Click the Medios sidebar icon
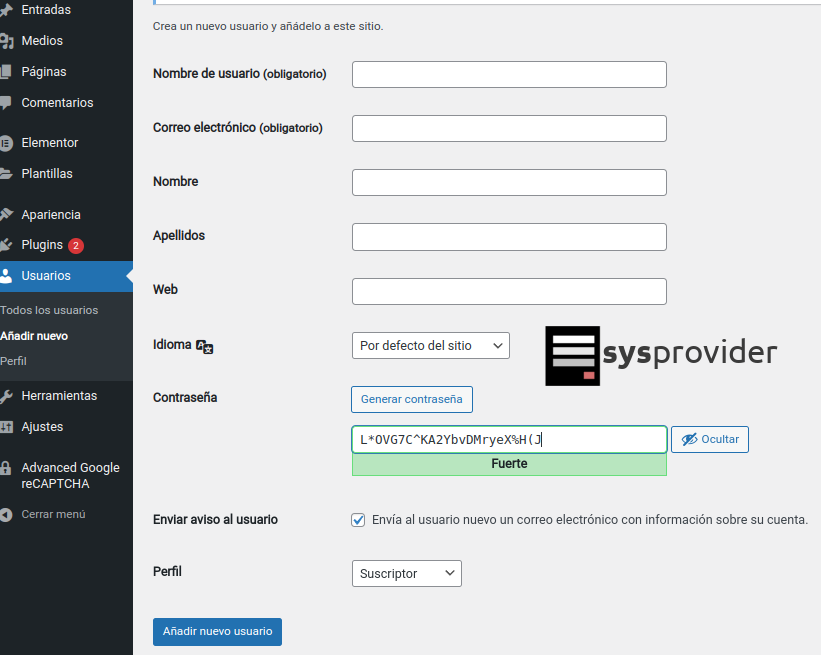Image resolution: width=821 pixels, height=655 pixels. click(x=5, y=41)
